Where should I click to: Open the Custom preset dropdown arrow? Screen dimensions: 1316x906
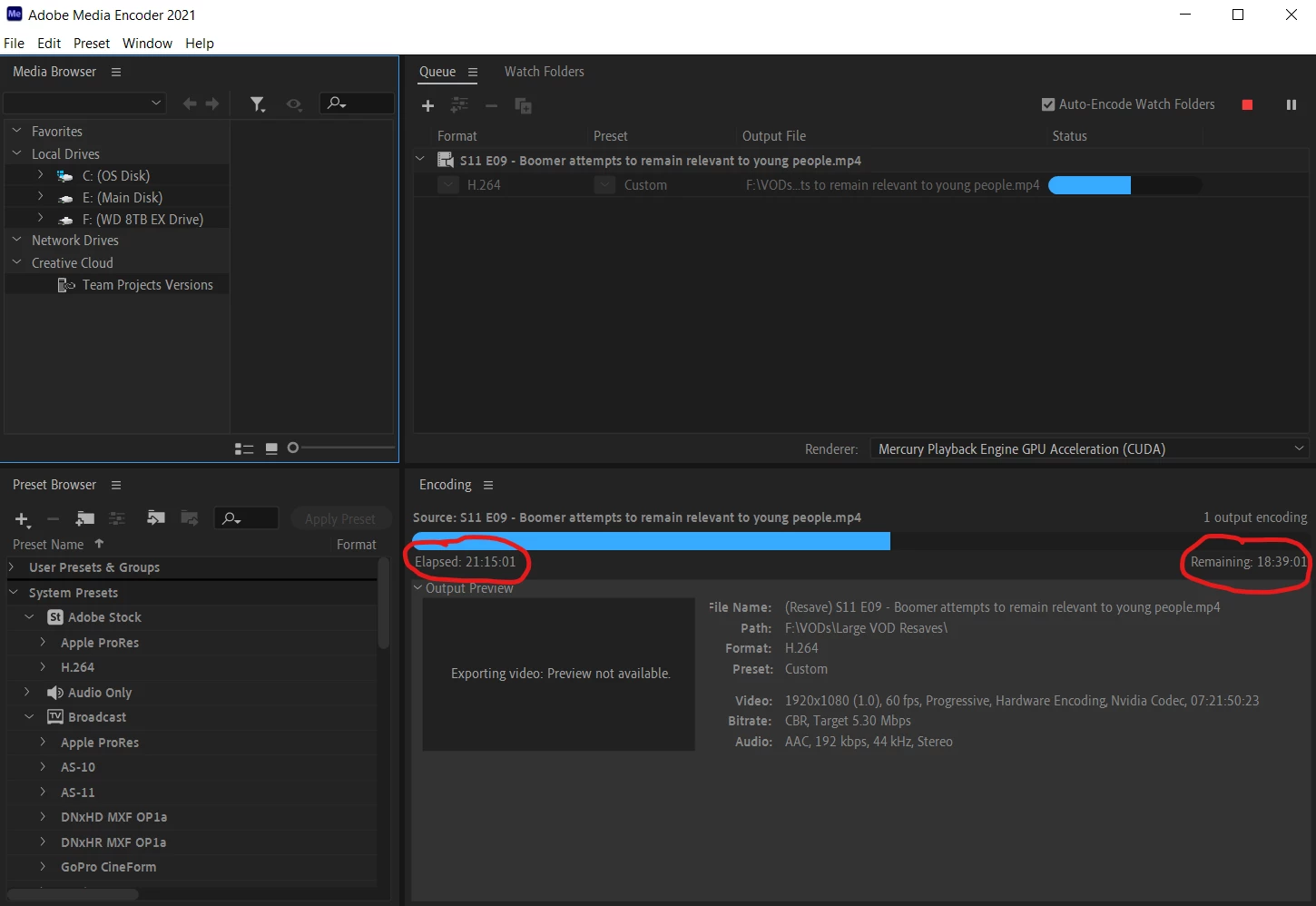604,185
